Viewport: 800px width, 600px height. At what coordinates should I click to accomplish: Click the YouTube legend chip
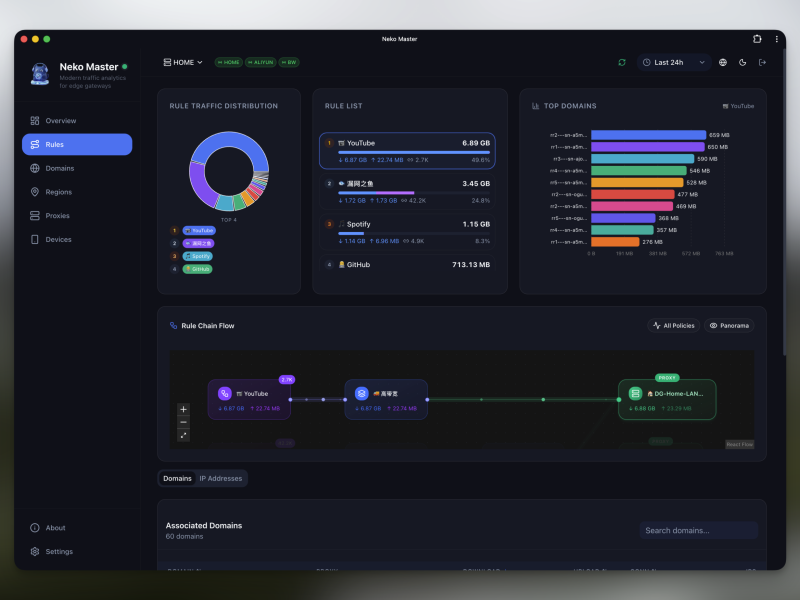click(199, 231)
